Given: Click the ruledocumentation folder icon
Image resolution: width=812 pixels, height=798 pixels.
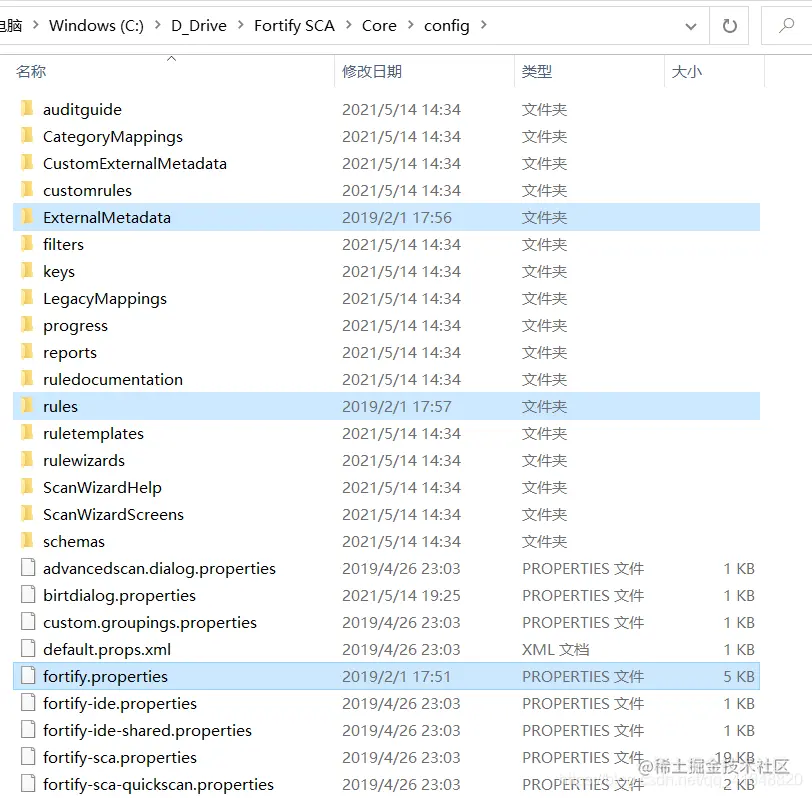Looking at the screenshot, I should pos(27,379).
